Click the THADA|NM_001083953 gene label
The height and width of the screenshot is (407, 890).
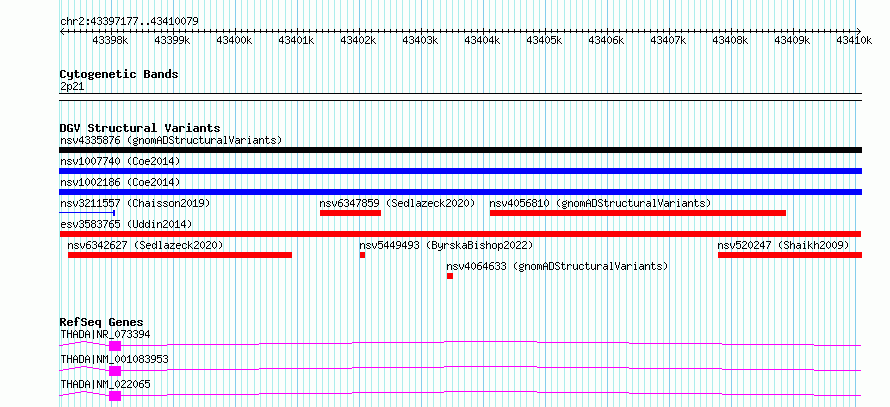coord(114,359)
